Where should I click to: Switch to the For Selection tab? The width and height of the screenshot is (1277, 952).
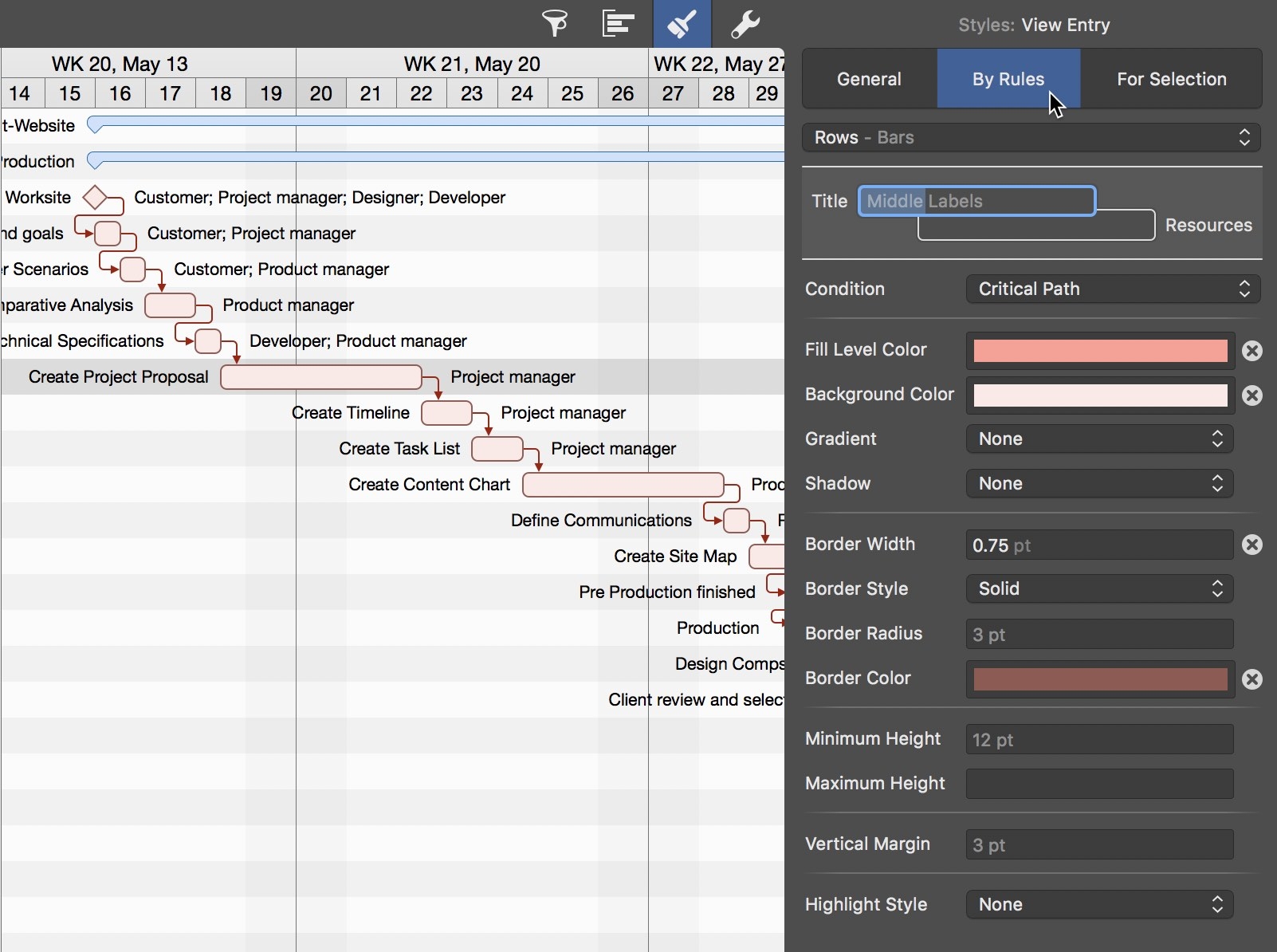point(1171,79)
